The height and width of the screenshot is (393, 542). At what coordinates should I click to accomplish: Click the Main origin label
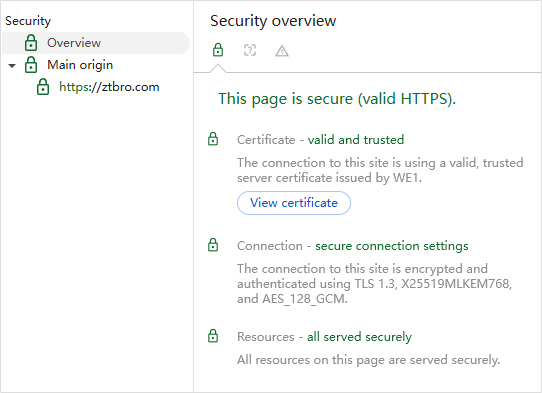click(80, 65)
